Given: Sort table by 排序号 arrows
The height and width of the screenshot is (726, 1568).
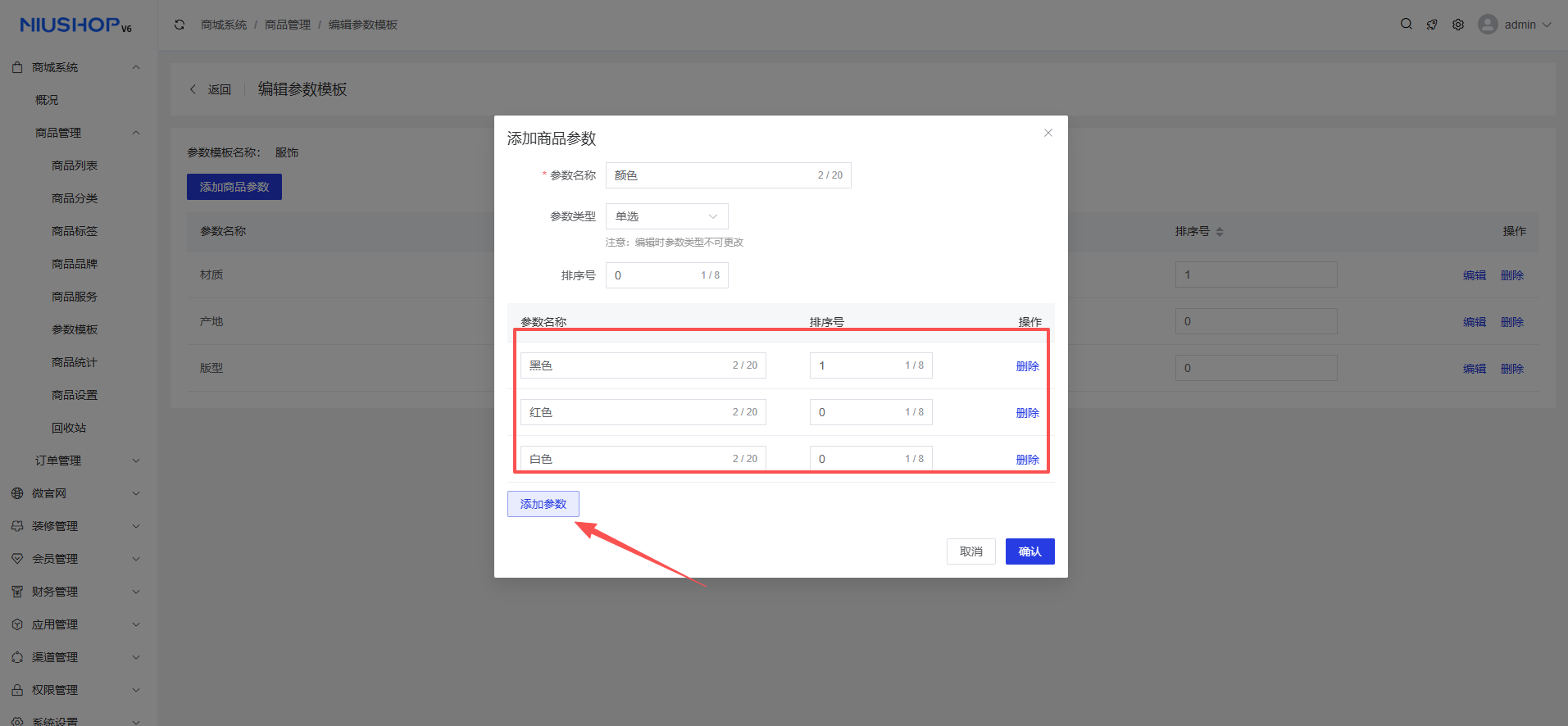Looking at the screenshot, I should click(1220, 232).
